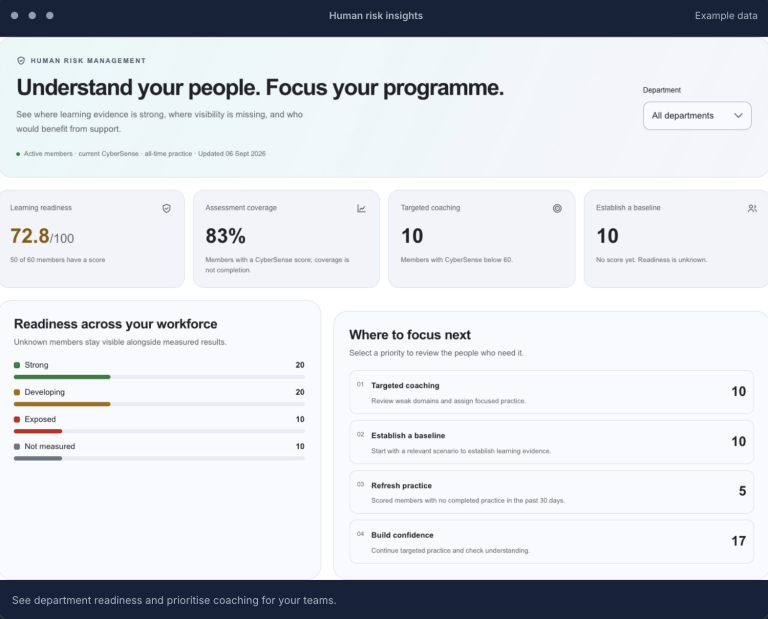Image resolution: width=768 pixels, height=619 pixels.
Task: Click the green active members status dot
Action: click(18, 154)
